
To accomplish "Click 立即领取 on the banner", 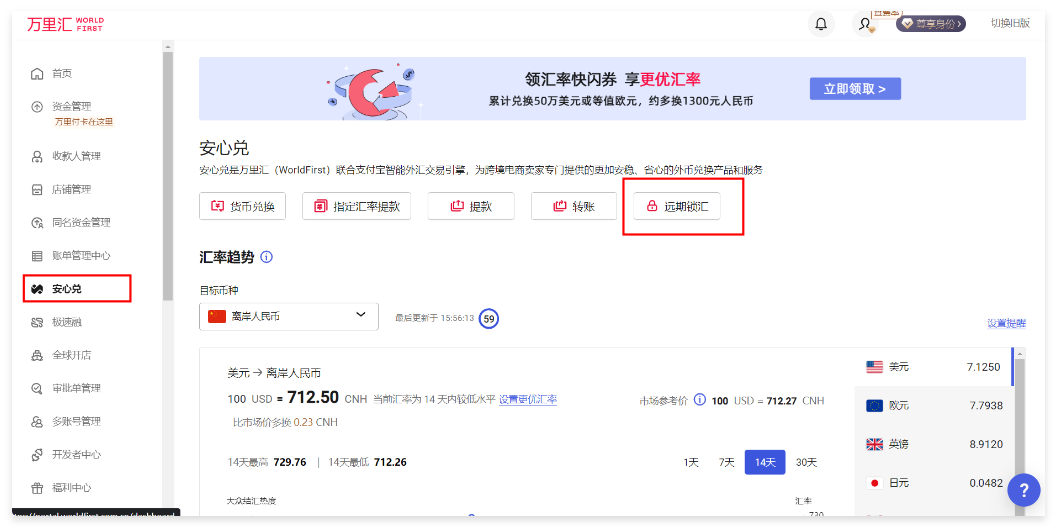I will 855,89.
